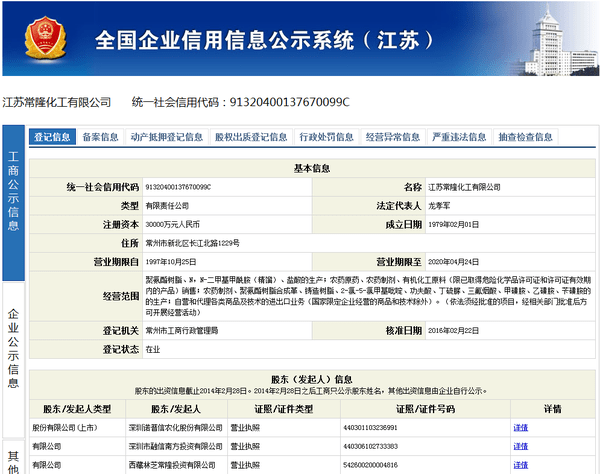Open the 登记信息 tab
The width and height of the screenshot is (600, 474).
click(x=52, y=137)
